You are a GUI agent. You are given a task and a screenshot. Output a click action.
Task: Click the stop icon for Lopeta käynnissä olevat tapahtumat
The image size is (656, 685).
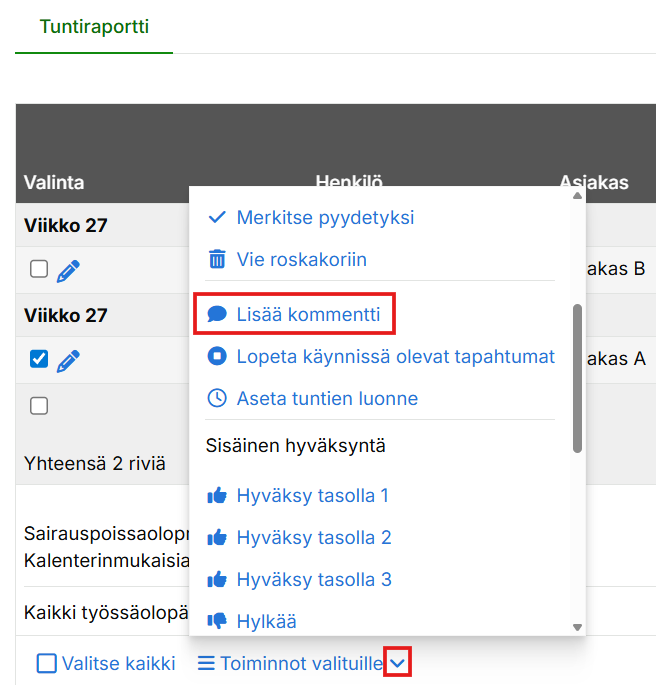pos(216,356)
